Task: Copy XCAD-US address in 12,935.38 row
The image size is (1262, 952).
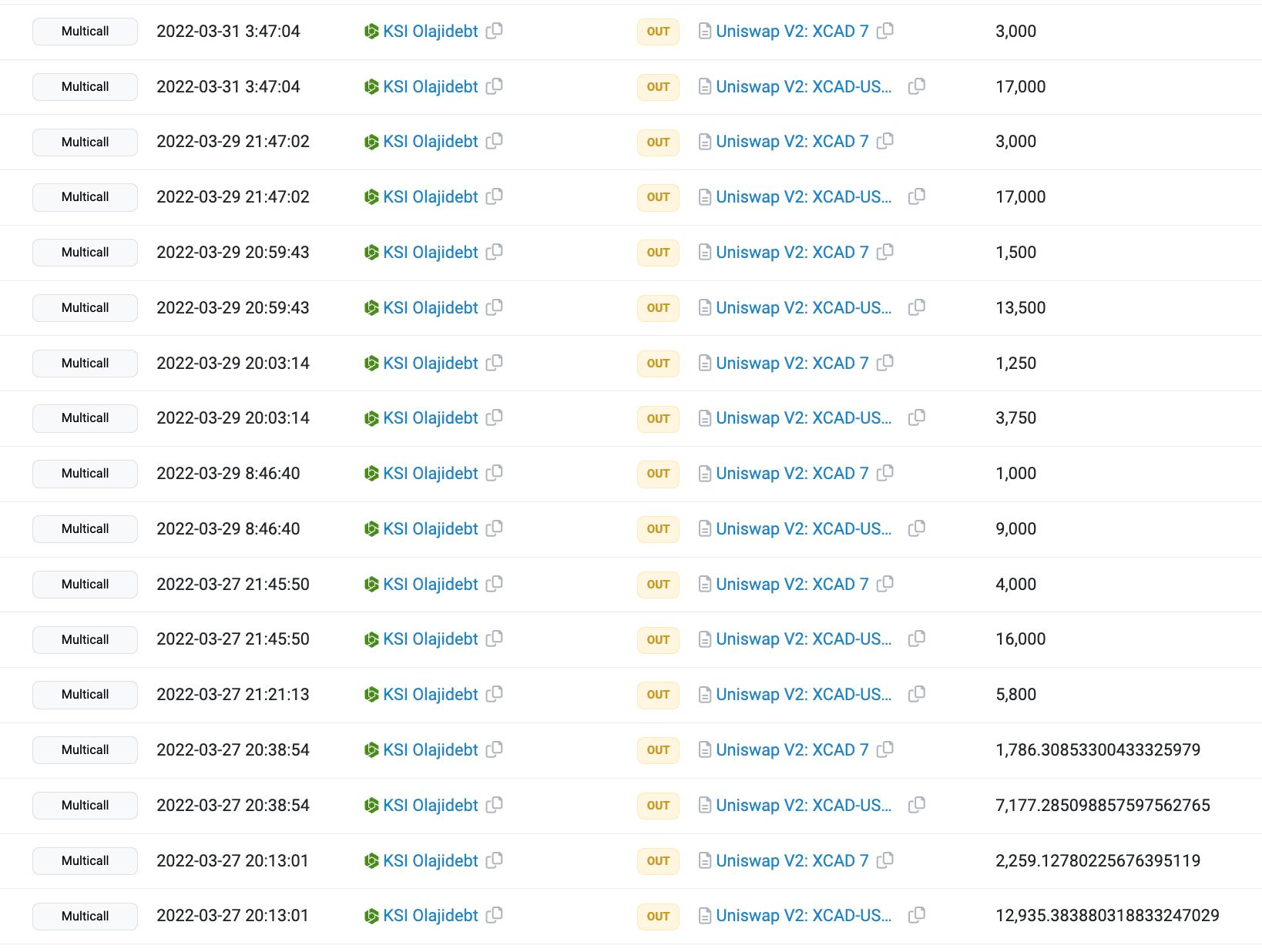Action: [x=917, y=915]
